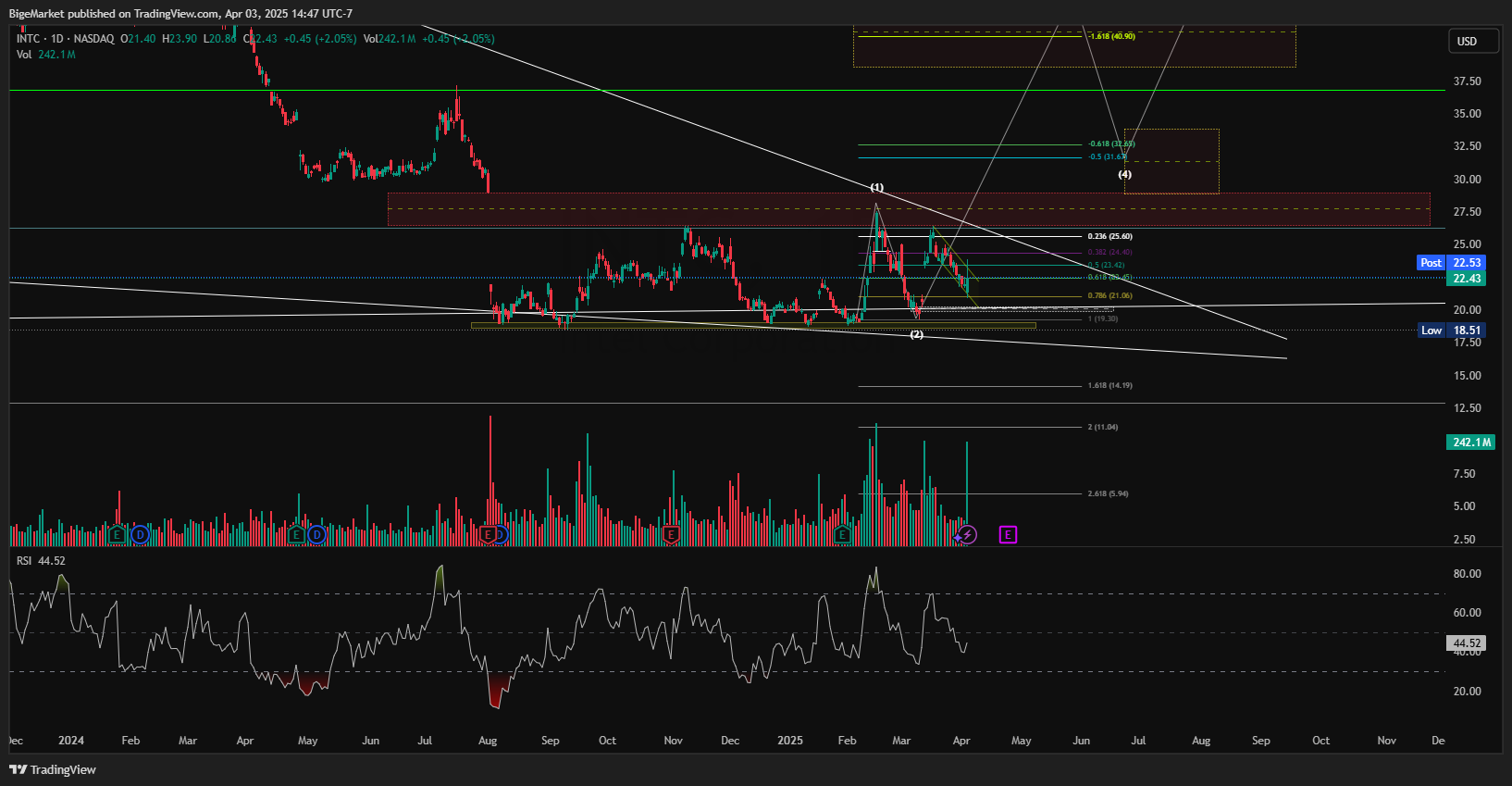Image resolution: width=1512 pixels, height=786 pixels.
Task: Click the 80.00 RSI axis label
Action: (x=1467, y=574)
